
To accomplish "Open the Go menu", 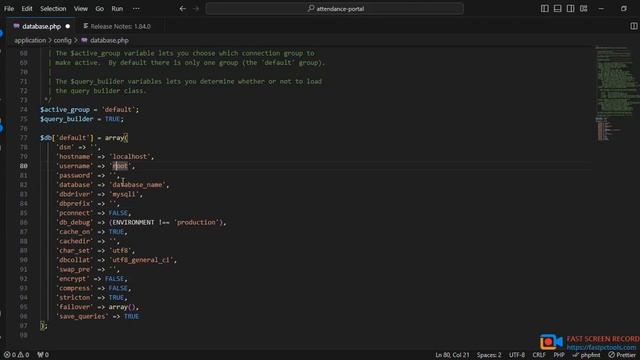I will coord(100,9).
